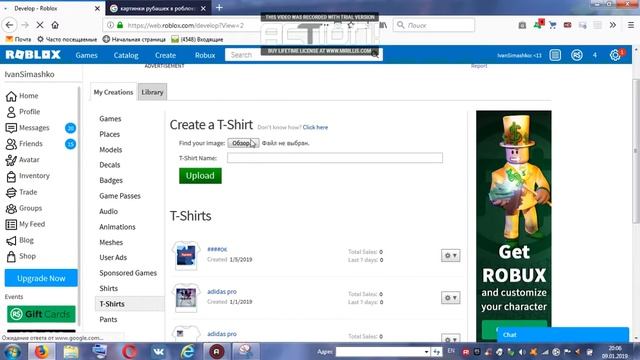Open the Robux balance icon
Image resolution: width=640 pixels, height=360 pixels.
point(576,55)
